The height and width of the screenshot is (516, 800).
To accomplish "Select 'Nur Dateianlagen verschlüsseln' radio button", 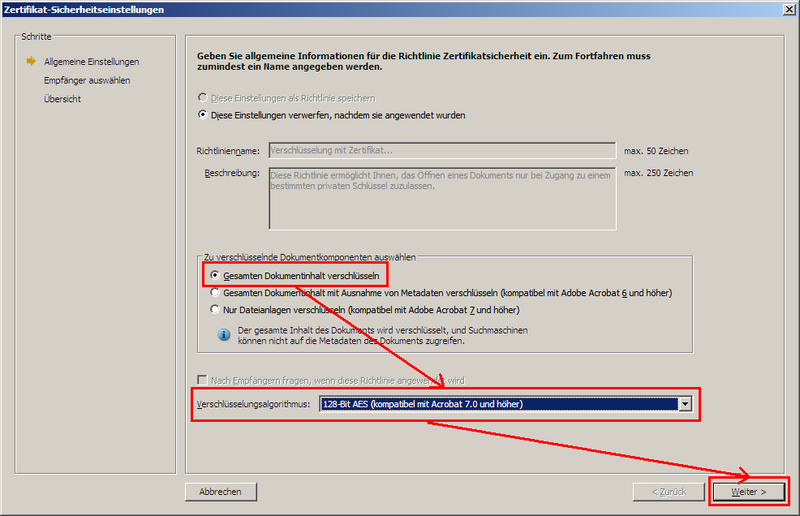I will pyautogui.click(x=215, y=311).
